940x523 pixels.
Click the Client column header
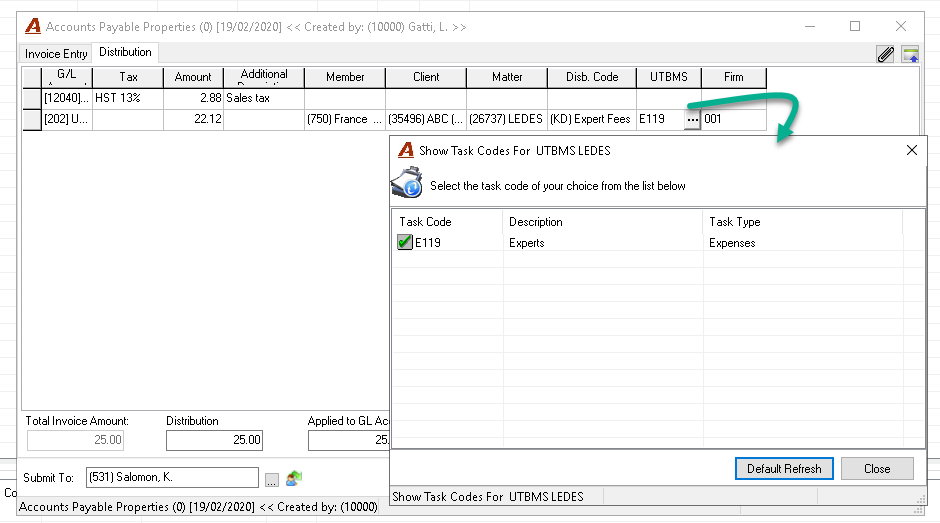pyautogui.click(x=426, y=77)
